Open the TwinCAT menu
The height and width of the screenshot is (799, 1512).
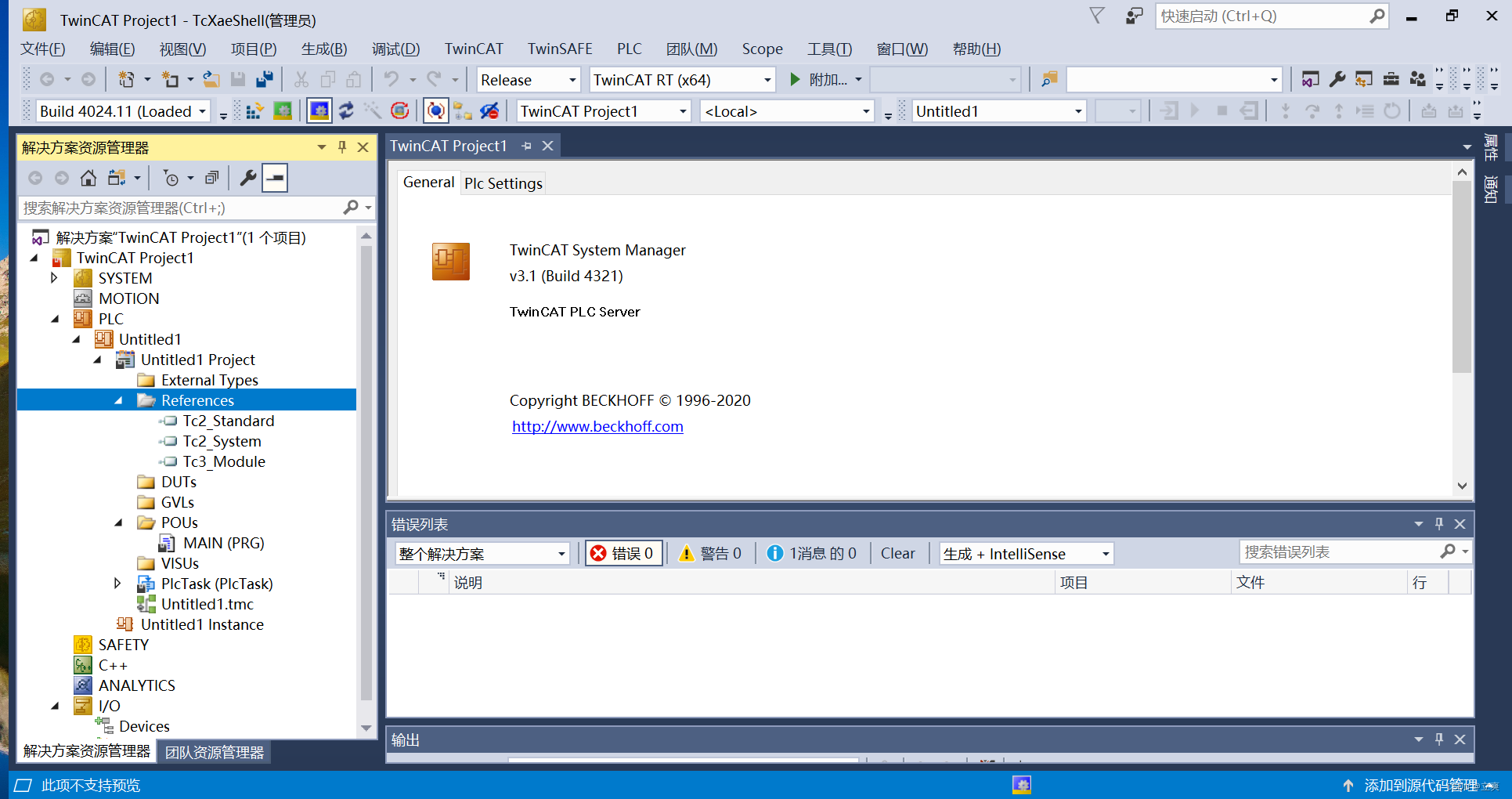pyautogui.click(x=474, y=49)
